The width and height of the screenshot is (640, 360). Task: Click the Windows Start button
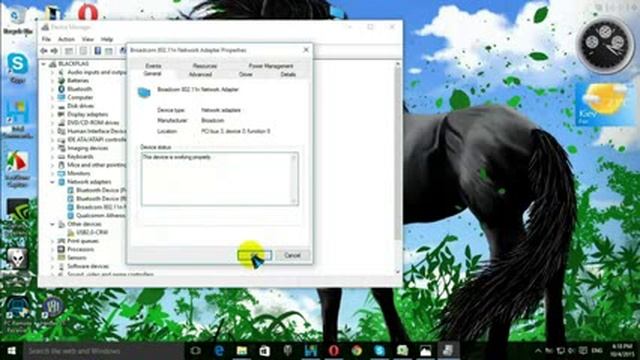pos(11,351)
